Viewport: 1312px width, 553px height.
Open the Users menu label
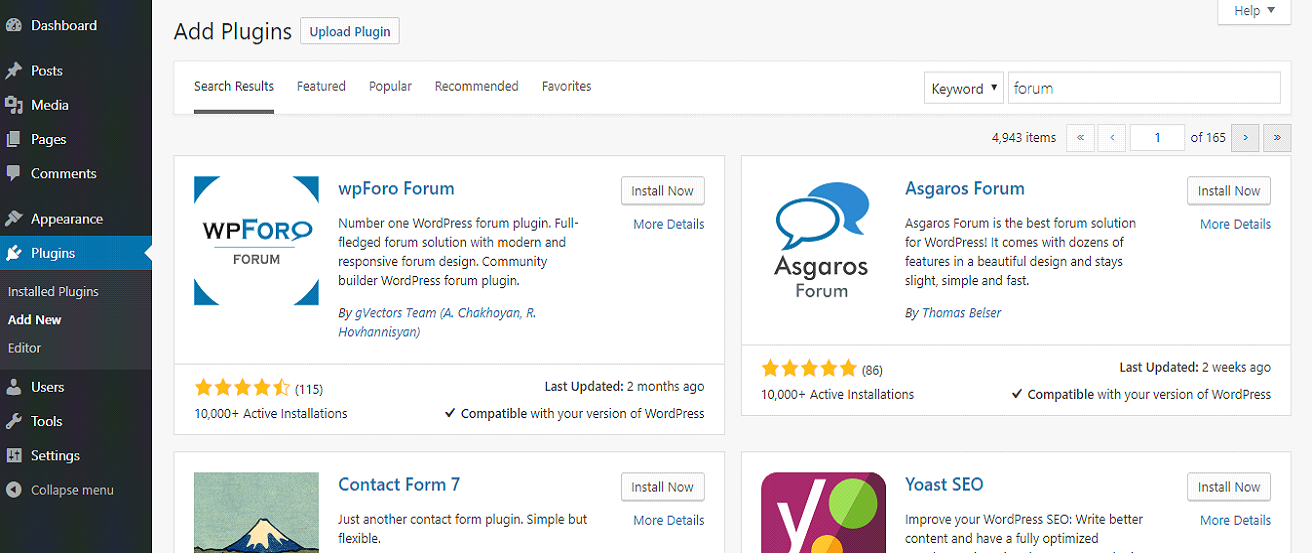47,387
